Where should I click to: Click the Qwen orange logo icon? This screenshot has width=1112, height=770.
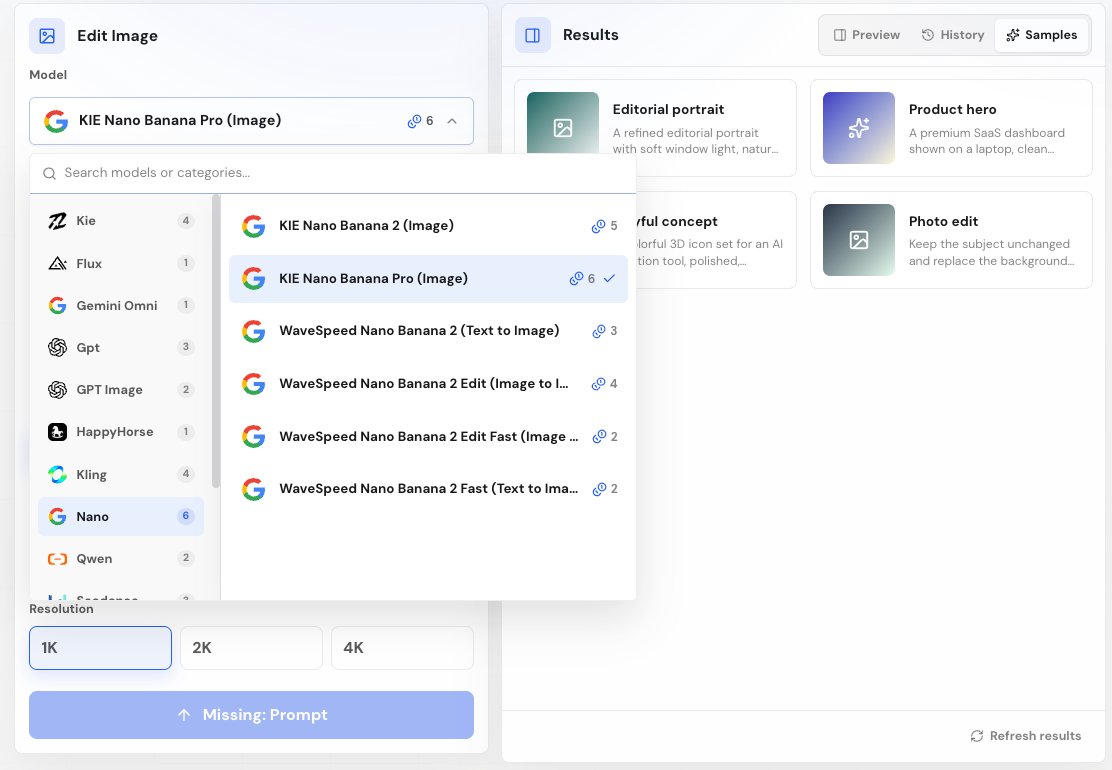pos(57,559)
